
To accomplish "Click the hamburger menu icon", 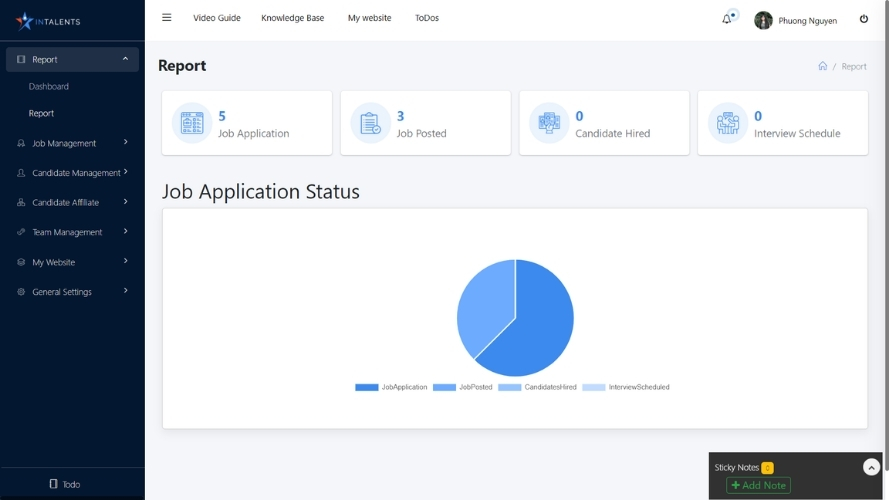I will (166, 18).
